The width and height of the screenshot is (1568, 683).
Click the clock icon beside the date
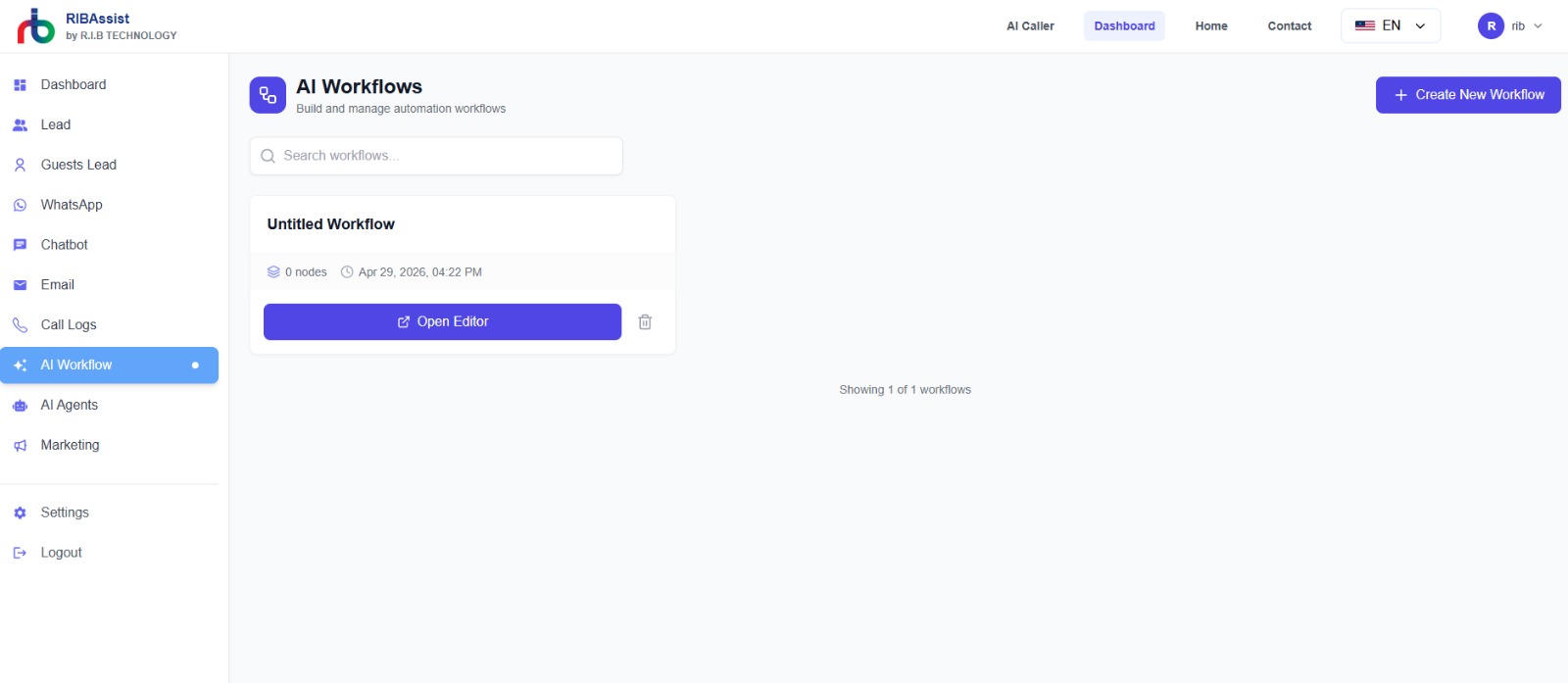click(347, 272)
